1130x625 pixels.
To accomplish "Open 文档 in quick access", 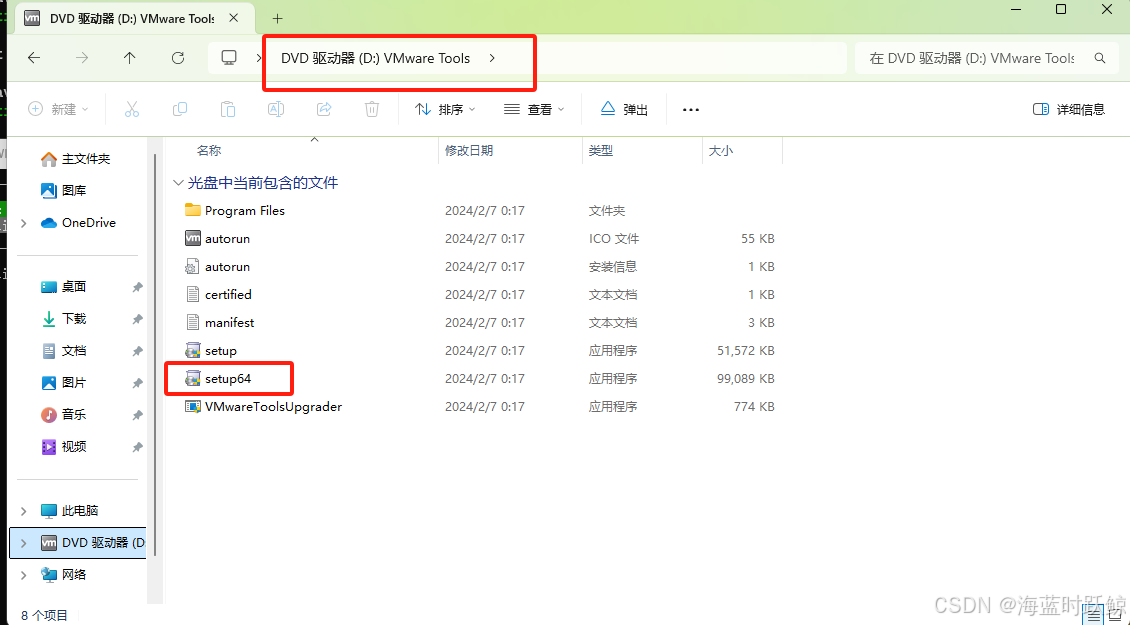I will 63,350.
